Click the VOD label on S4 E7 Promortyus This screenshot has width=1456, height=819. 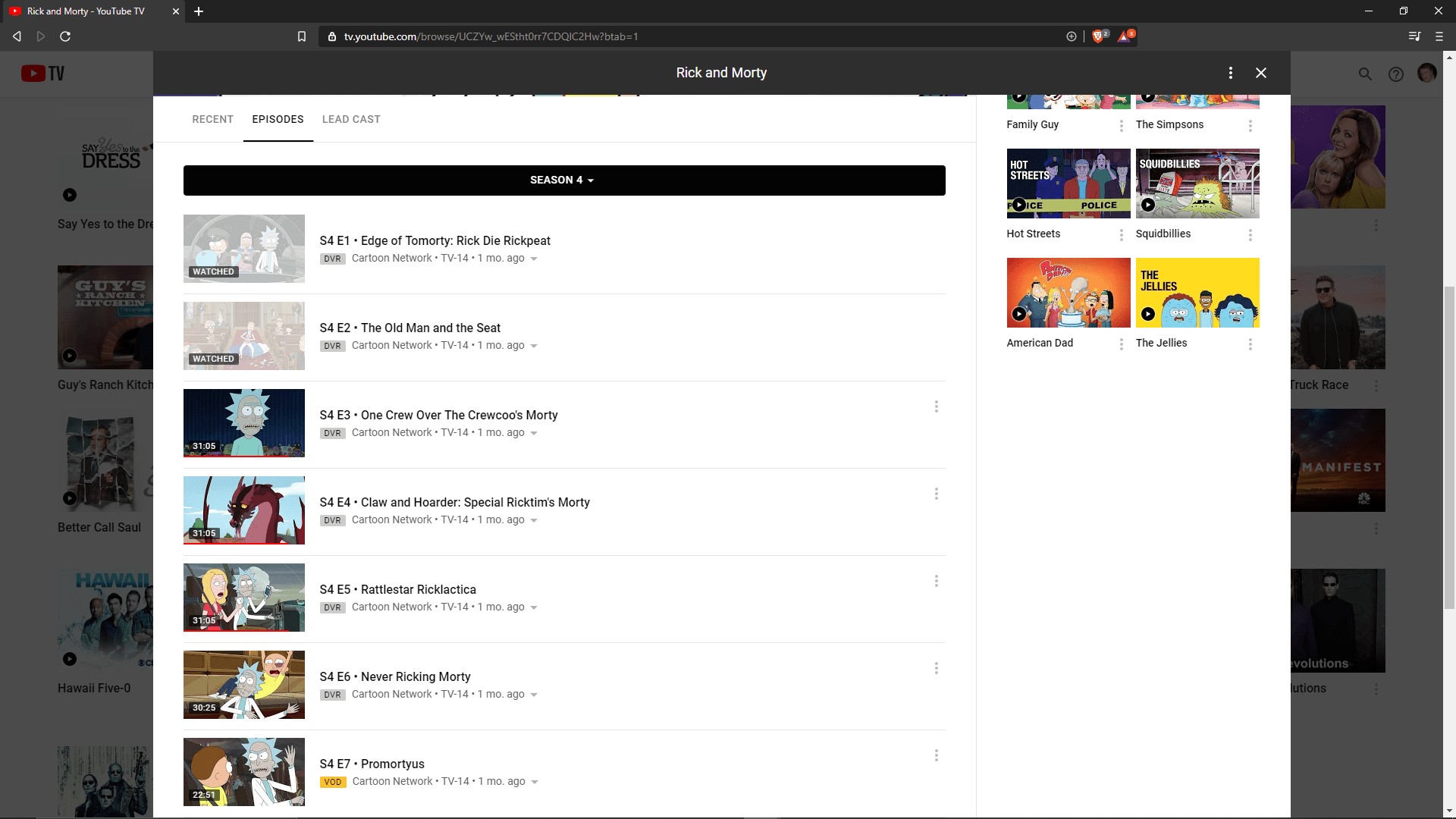coord(332,782)
